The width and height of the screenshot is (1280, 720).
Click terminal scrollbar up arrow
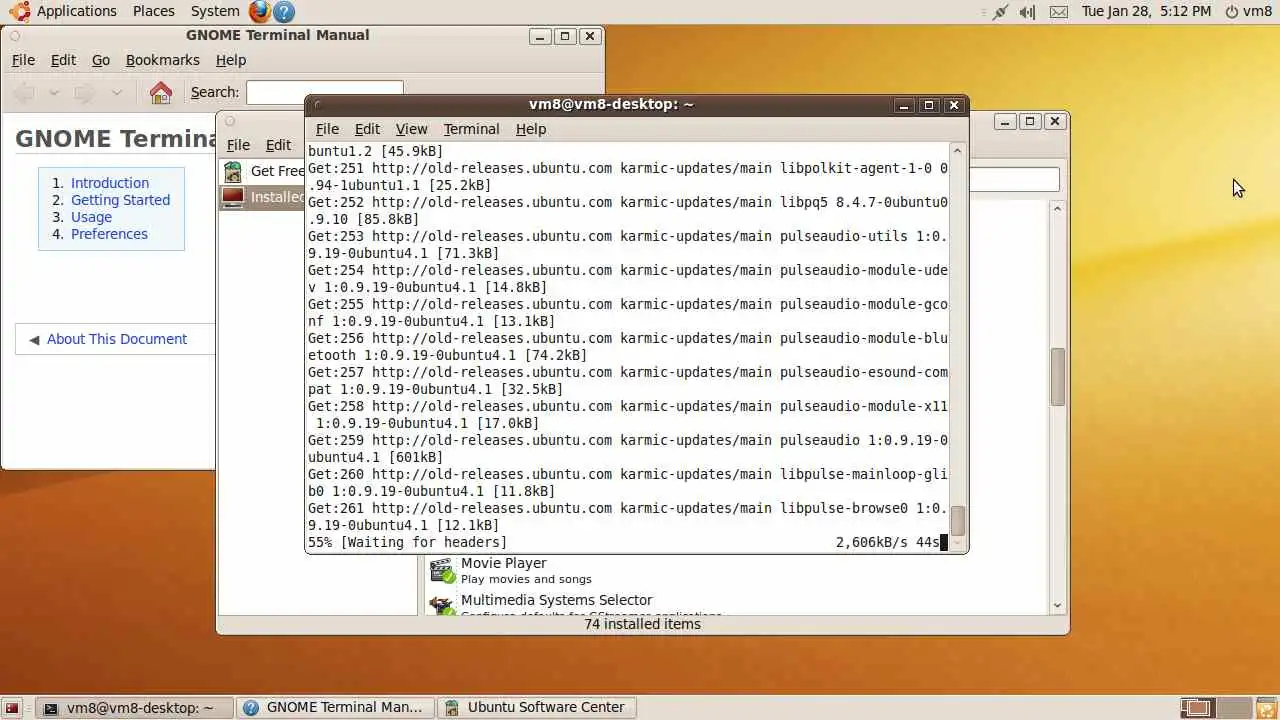(x=957, y=151)
